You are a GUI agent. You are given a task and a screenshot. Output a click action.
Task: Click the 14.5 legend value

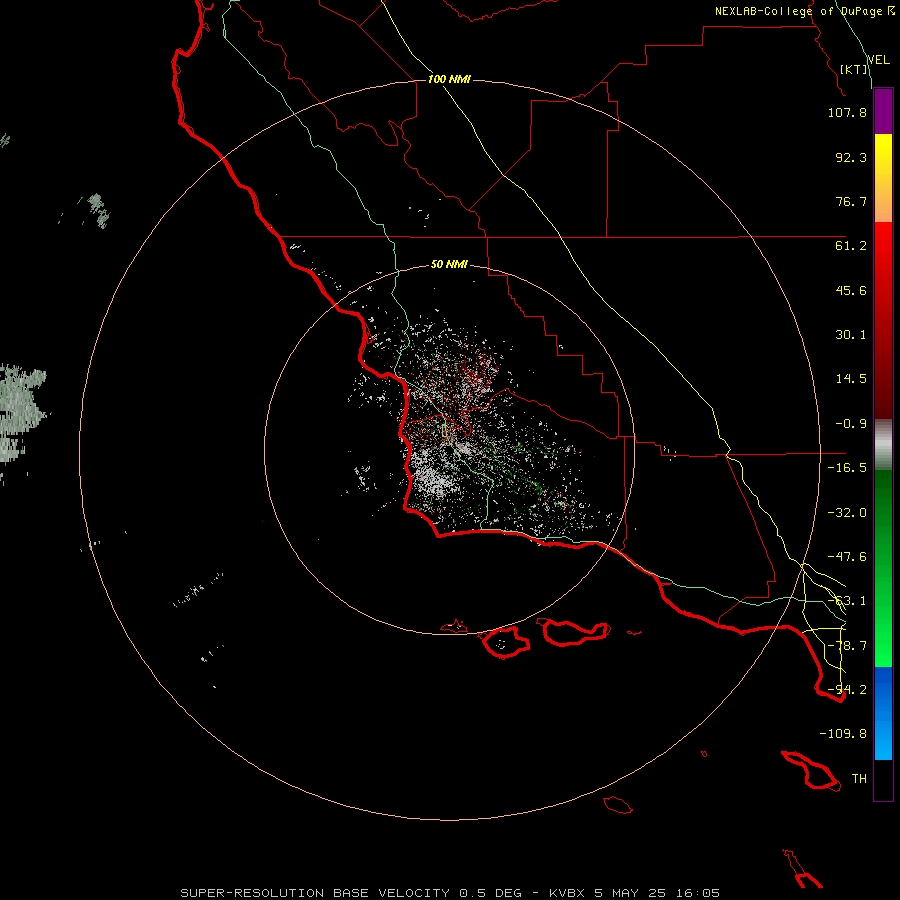[x=851, y=379]
